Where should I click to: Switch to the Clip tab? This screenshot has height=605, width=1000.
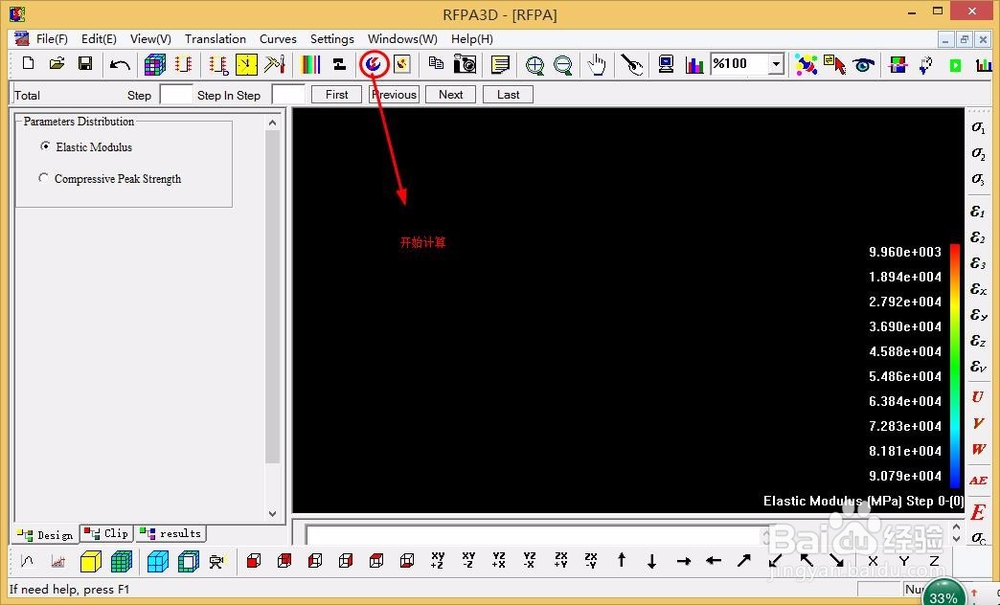[107, 534]
